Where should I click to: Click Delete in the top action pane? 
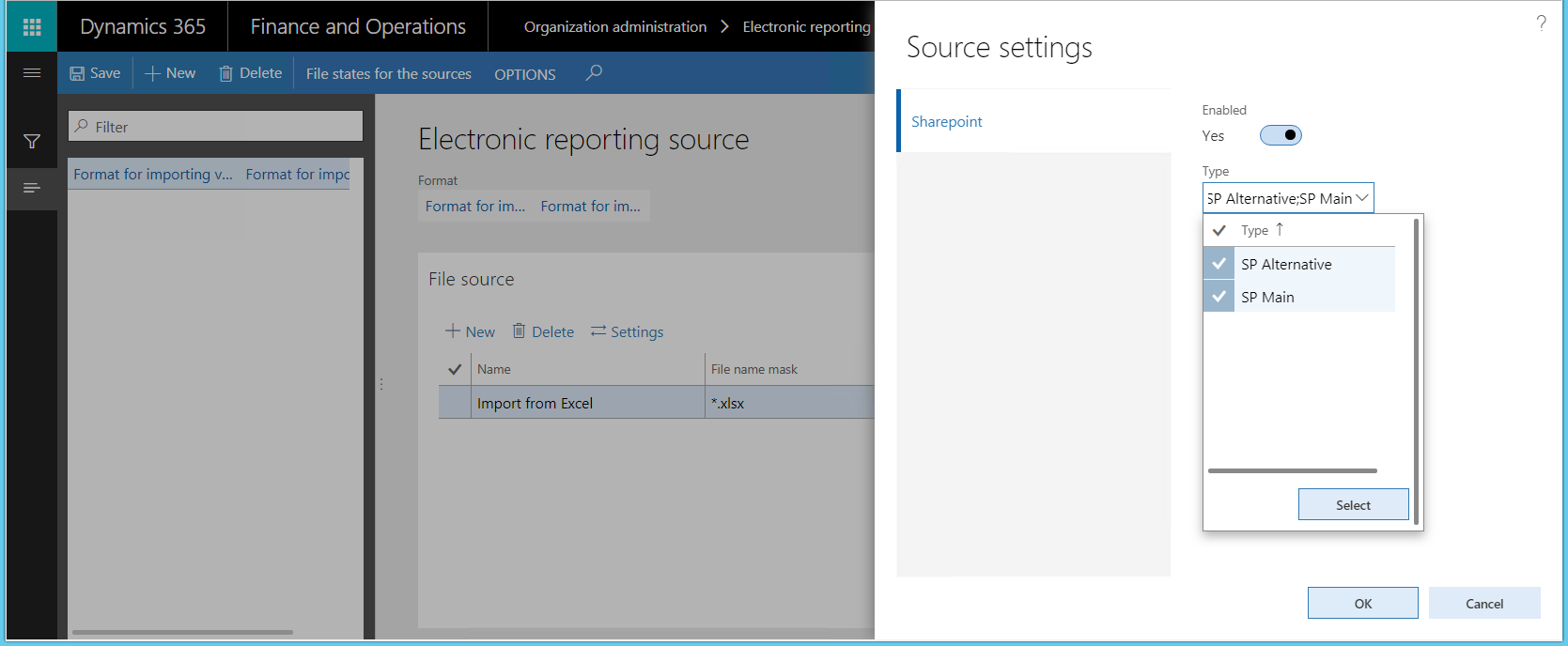click(251, 73)
